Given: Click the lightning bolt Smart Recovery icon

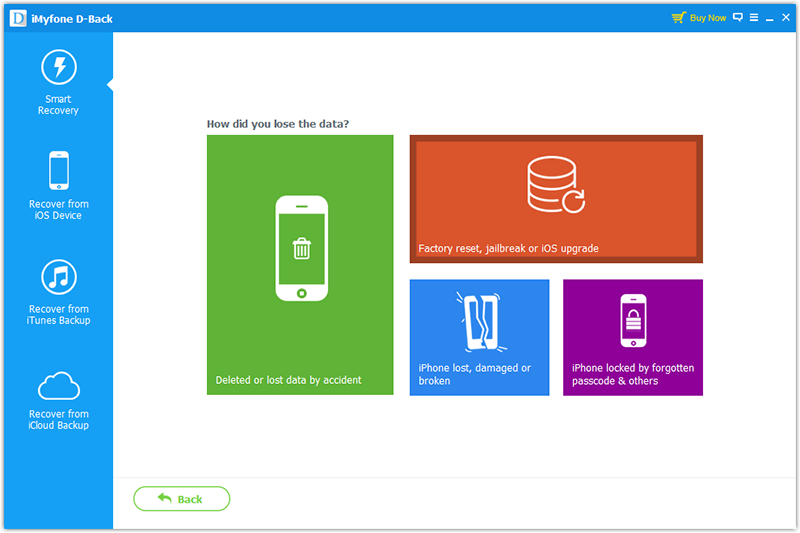Looking at the screenshot, I should pos(59,67).
